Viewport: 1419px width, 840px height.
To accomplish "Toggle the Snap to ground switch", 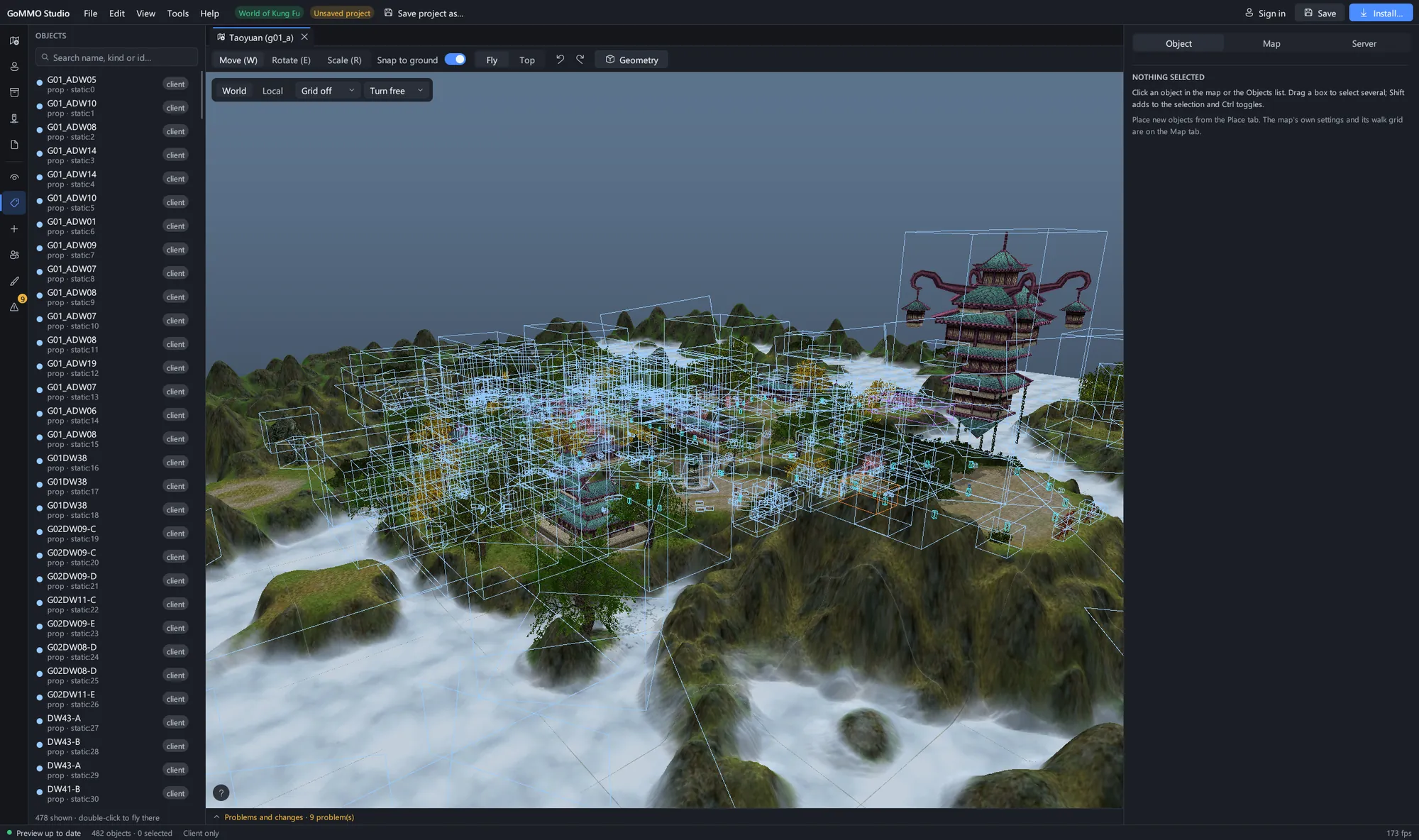I will tap(455, 60).
